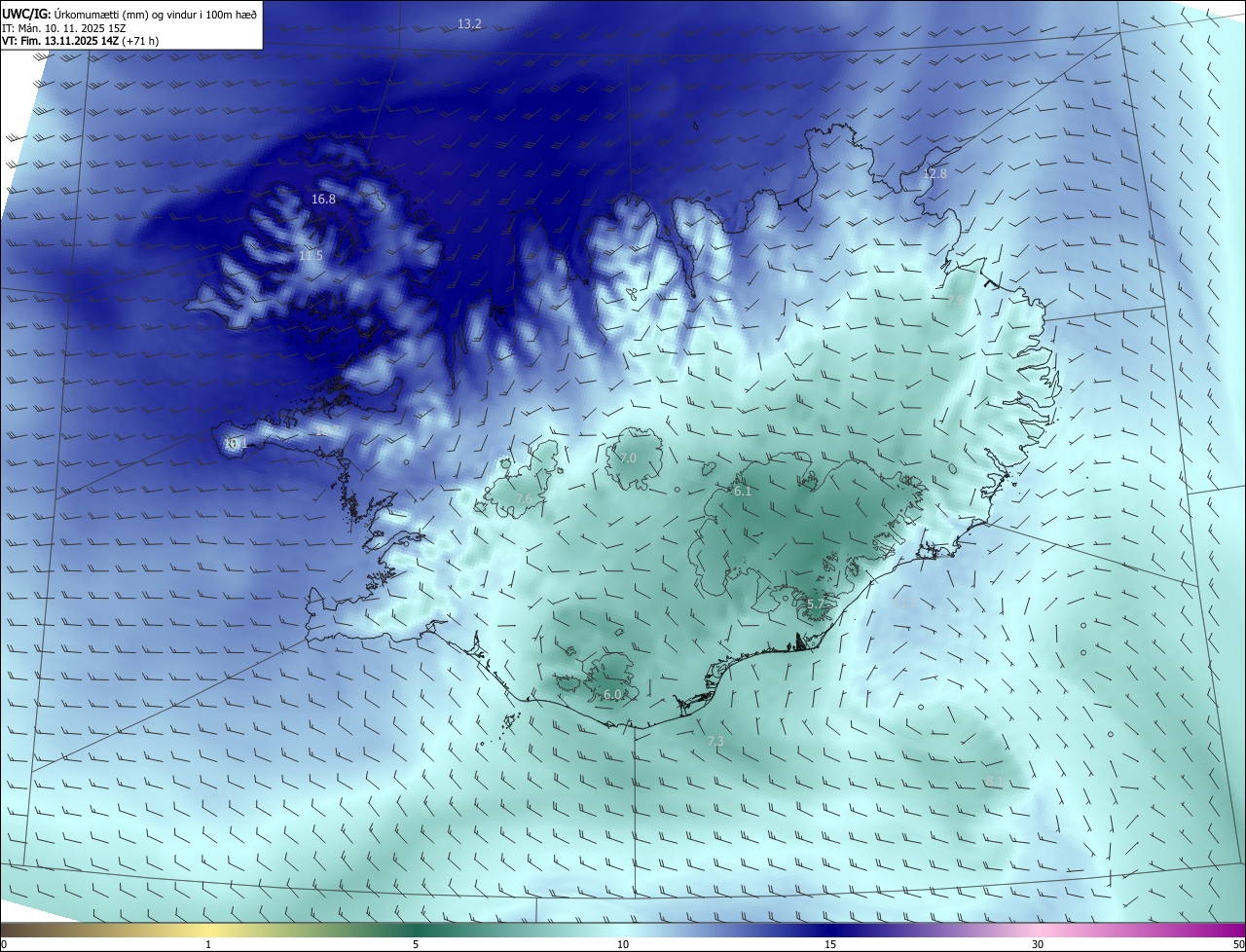This screenshot has height=952, width=1246.
Task: Click the colorbar label 30
Action: pyautogui.click(x=1038, y=944)
